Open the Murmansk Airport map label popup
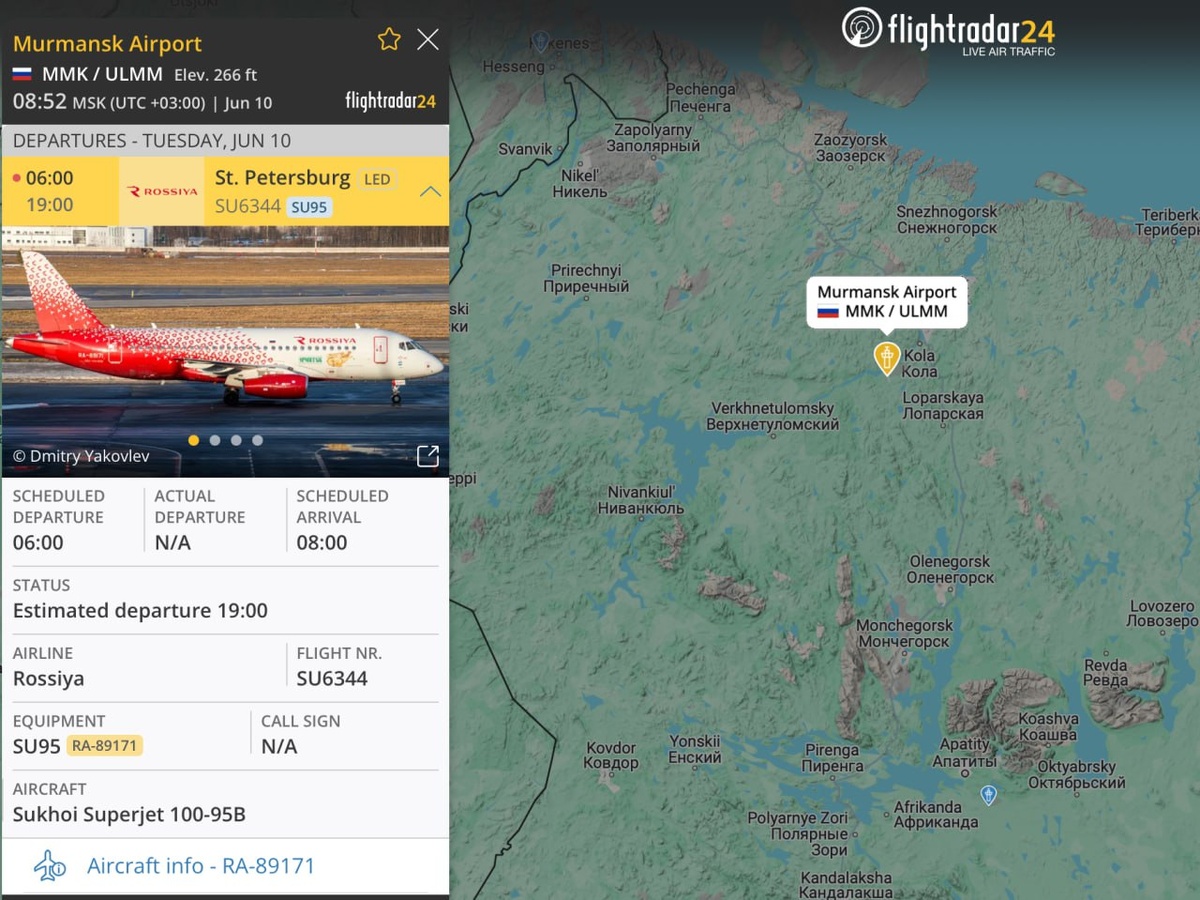1200x900 pixels. [x=887, y=302]
